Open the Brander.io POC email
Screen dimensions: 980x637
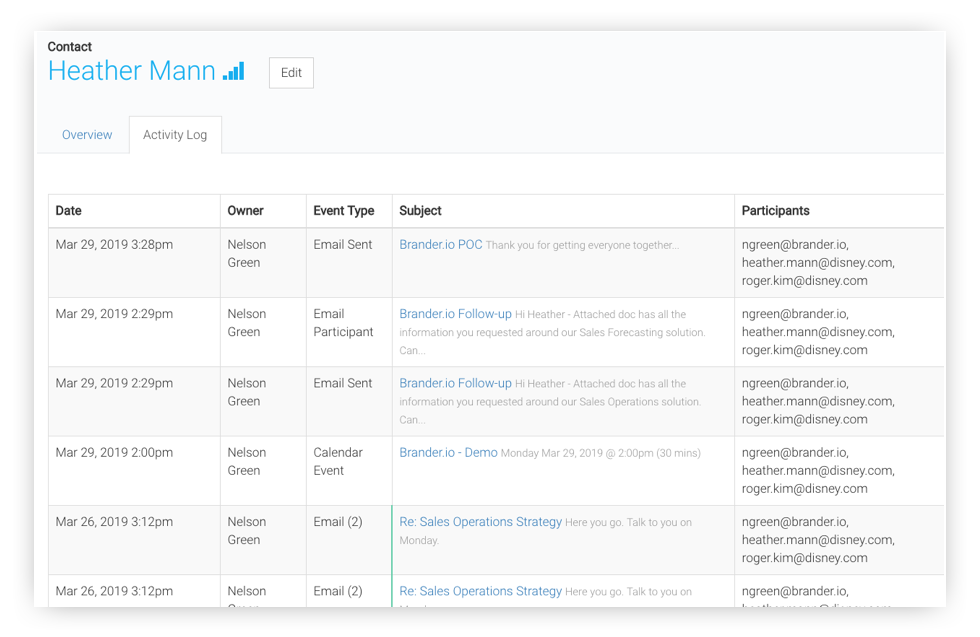(x=441, y=244)
